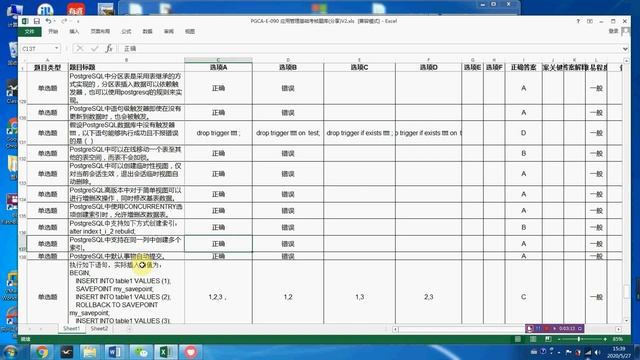Click the volume icon in the system tray

(x=598, y=352)
